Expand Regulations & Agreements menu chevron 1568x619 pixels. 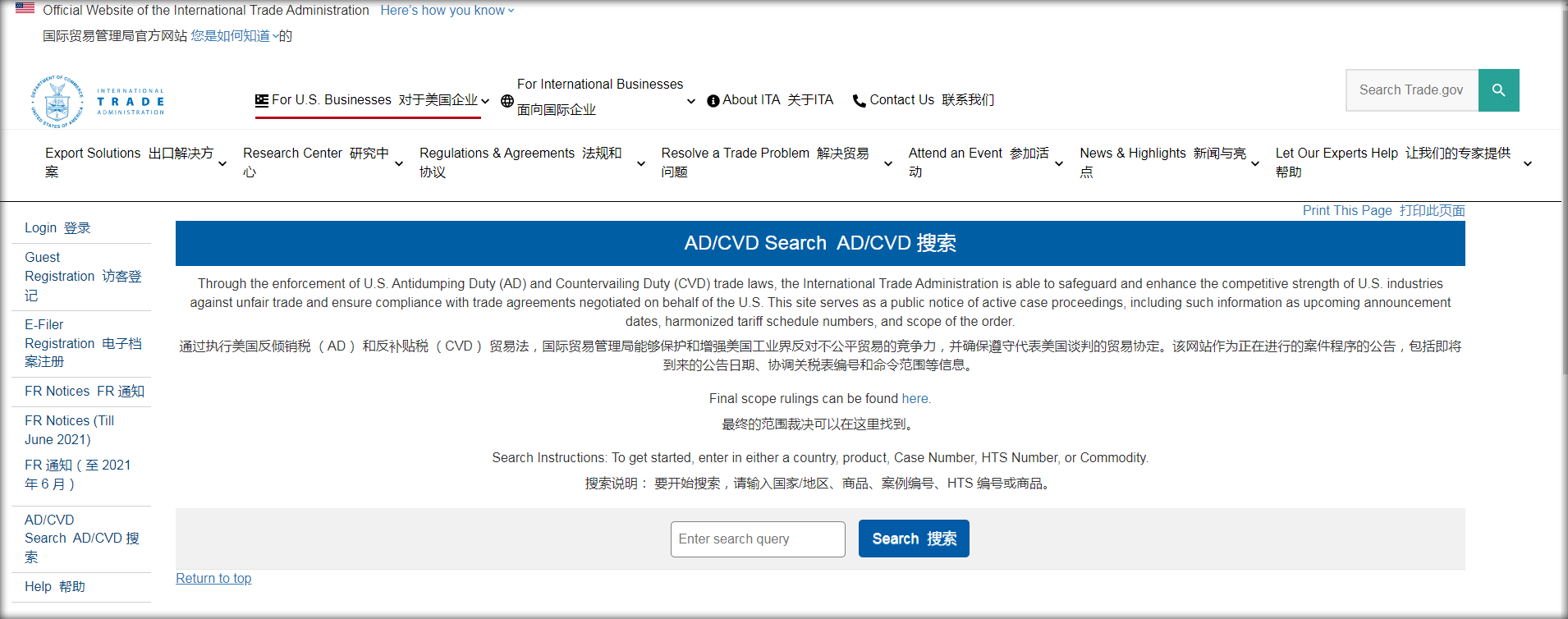641,163
